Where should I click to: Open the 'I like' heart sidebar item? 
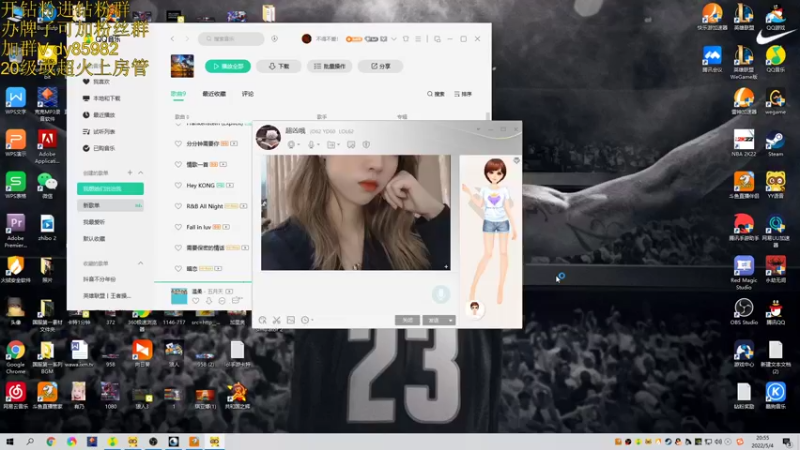click(97, 82)
